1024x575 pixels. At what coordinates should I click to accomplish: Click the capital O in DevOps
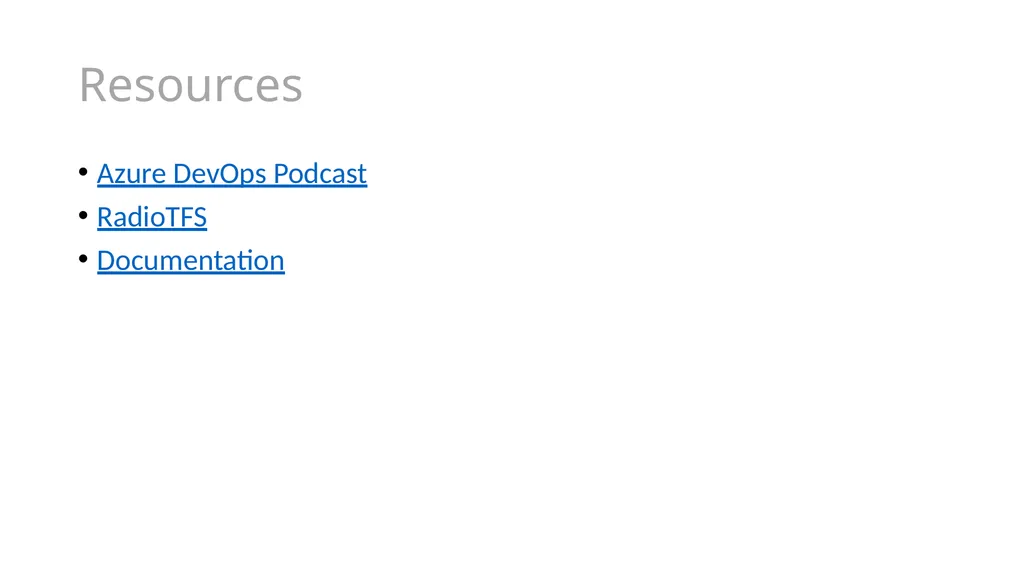[x=229, y=174]
